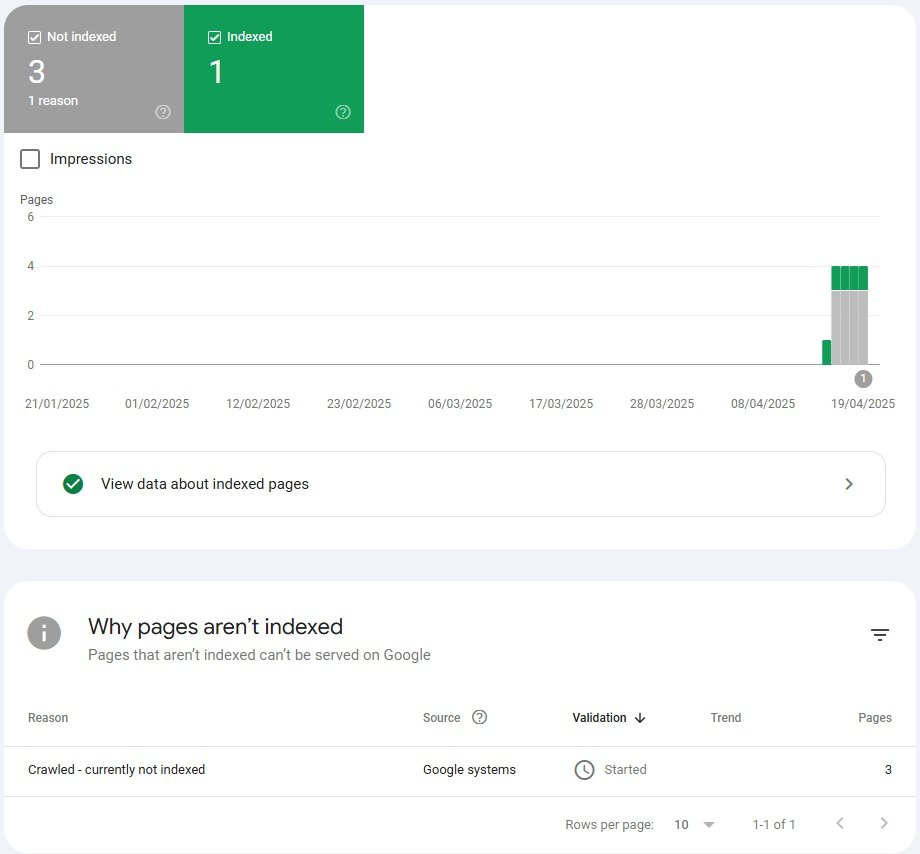
Task: Click the page count 3 in the row
Action: [888, 770]
